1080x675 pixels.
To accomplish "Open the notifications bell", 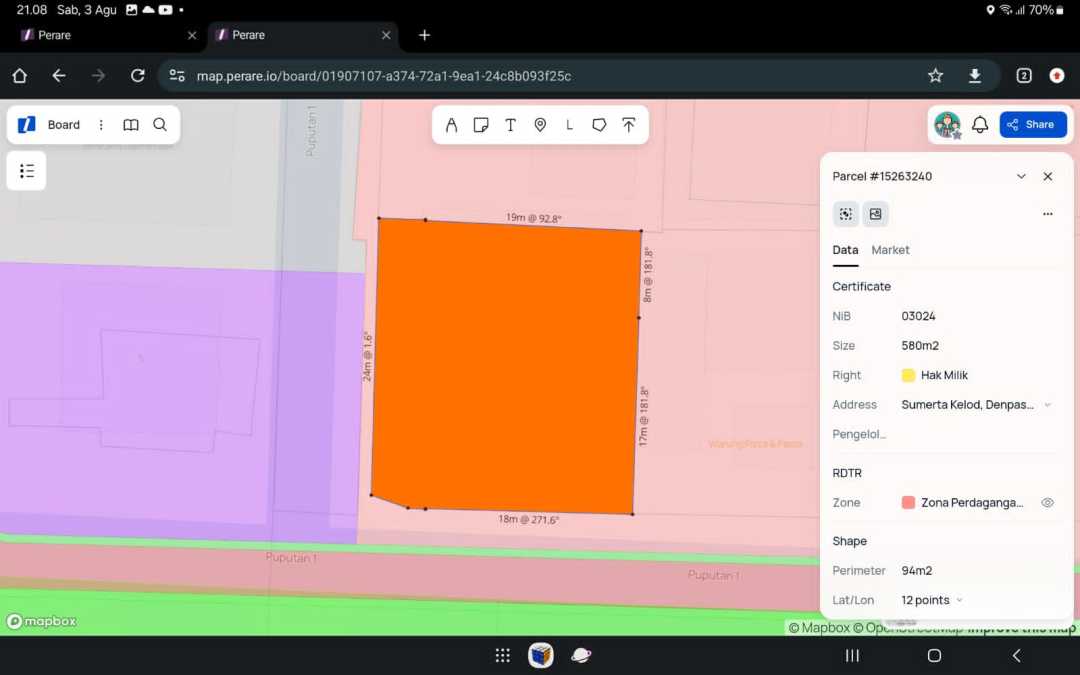I will pyautogui.click(x=980, y=125).
